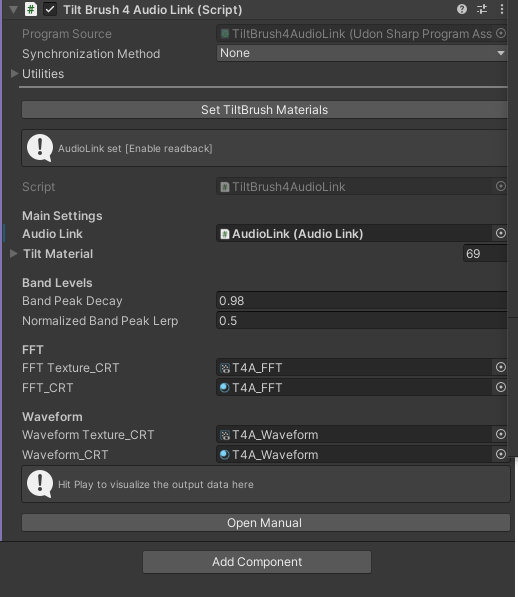Open object picker for Waveform_CRT field
Viewport: 518px width, 597px height.
[x=501, y=454]
